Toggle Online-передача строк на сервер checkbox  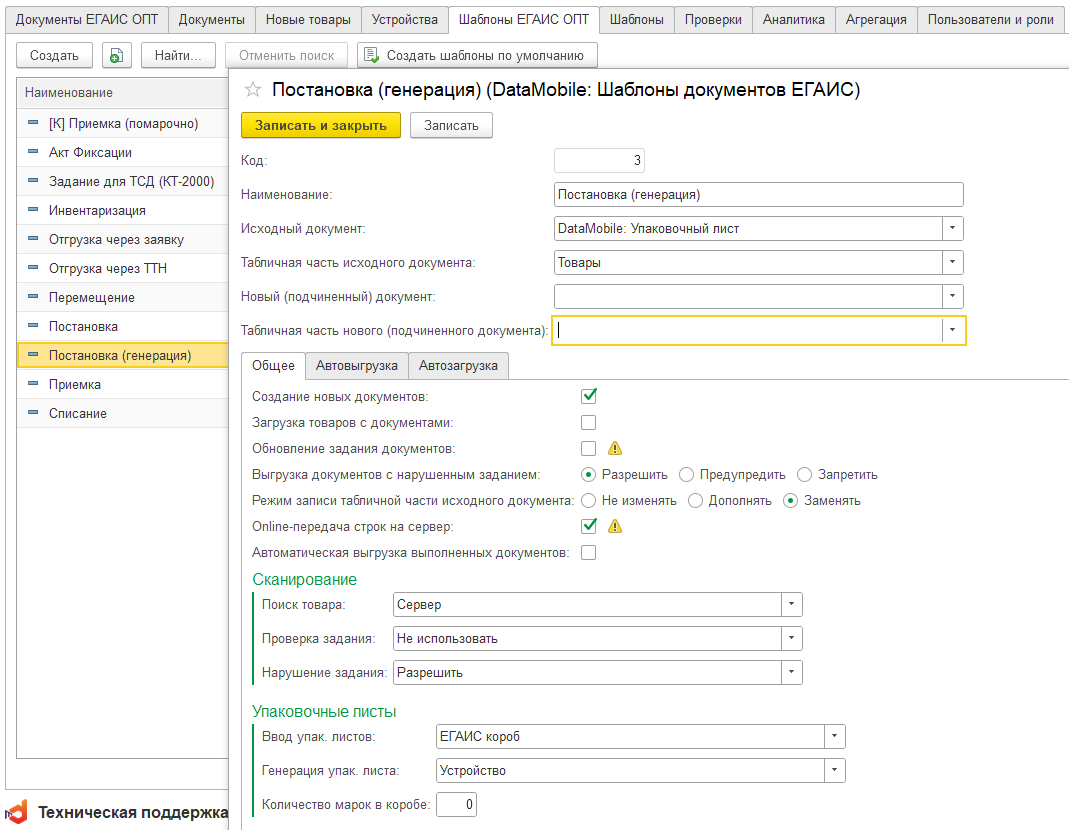[x=588, y=526]
